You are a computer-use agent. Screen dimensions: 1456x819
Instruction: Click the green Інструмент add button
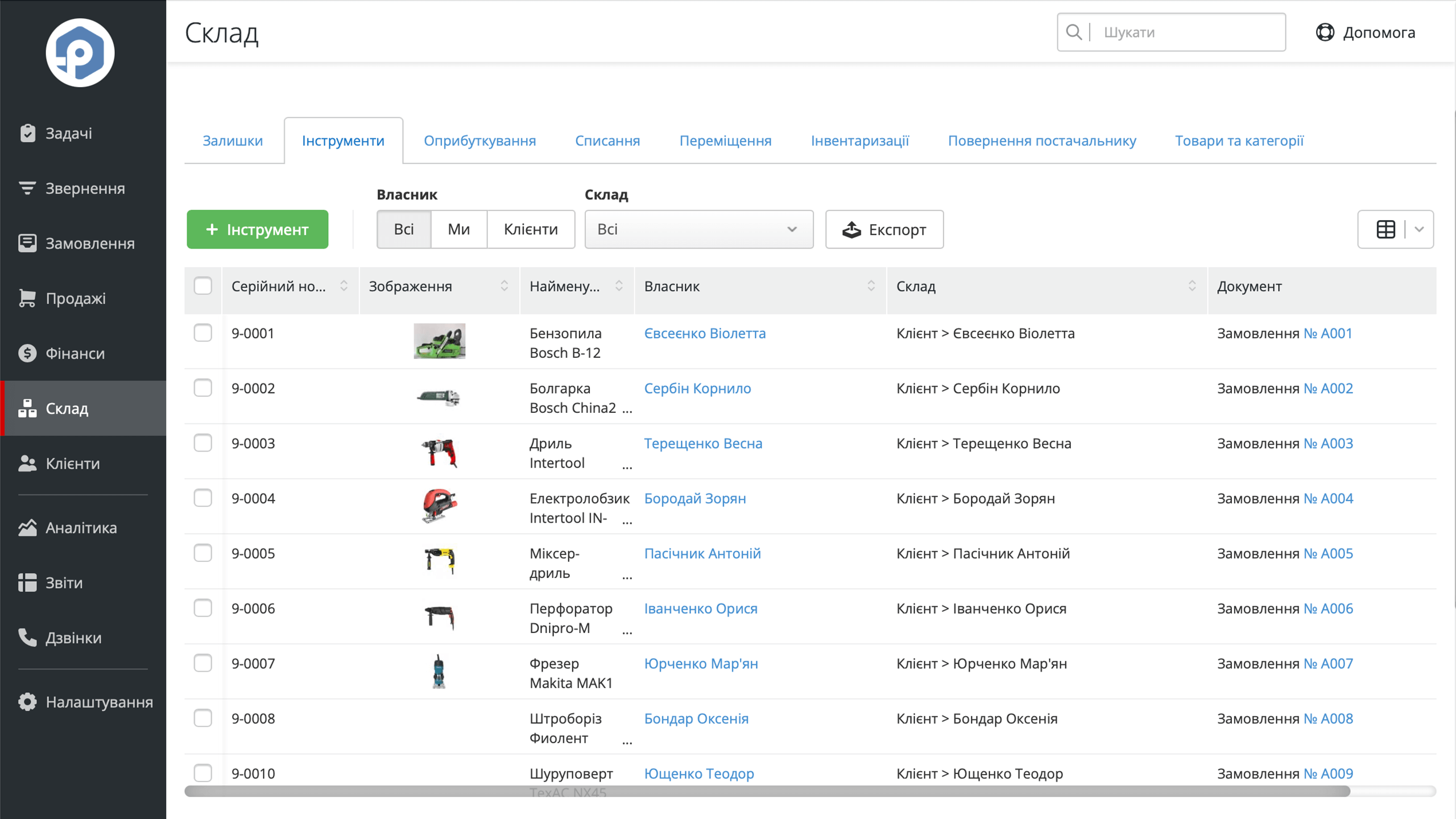coord(258,229)
